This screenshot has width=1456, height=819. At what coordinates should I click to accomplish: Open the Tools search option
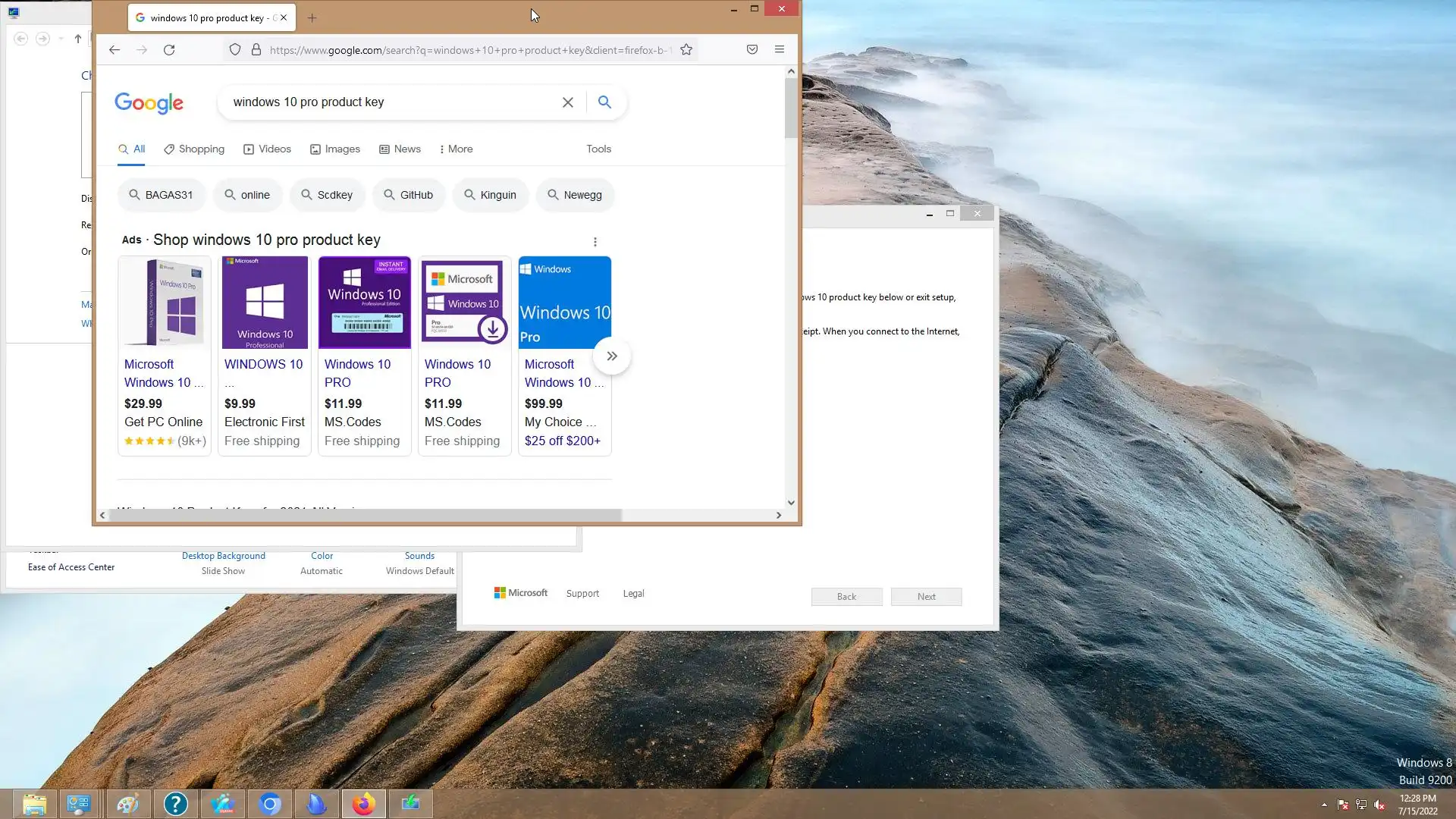point(598,149)
